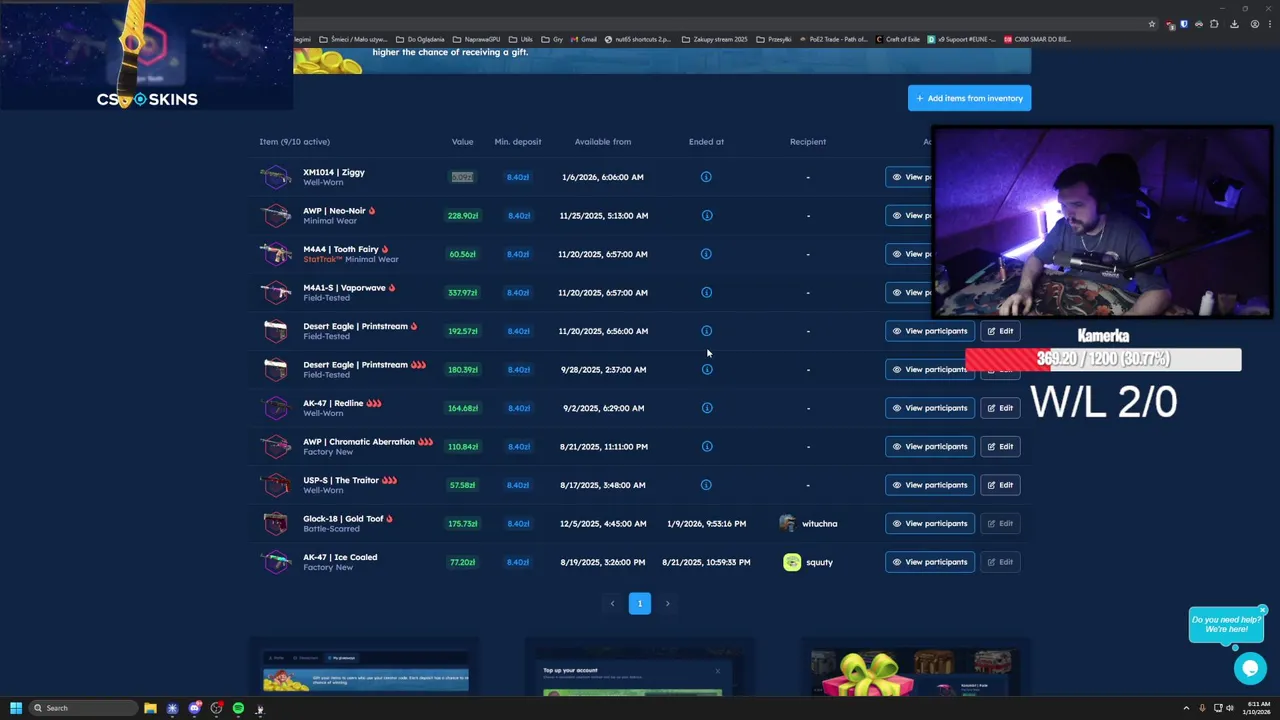Click Add items from inventory button

(969, 98)
